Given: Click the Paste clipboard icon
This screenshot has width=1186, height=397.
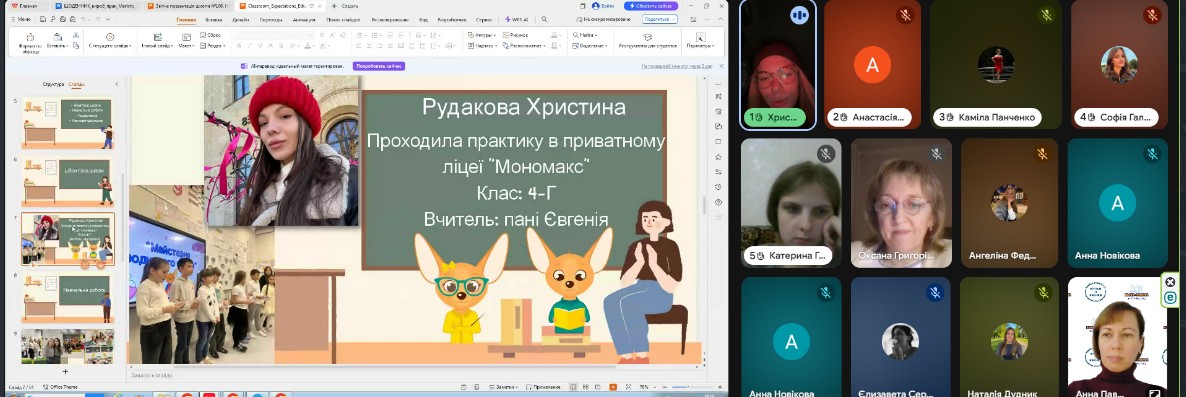Looking at the screenshot, I should point(57,36).
